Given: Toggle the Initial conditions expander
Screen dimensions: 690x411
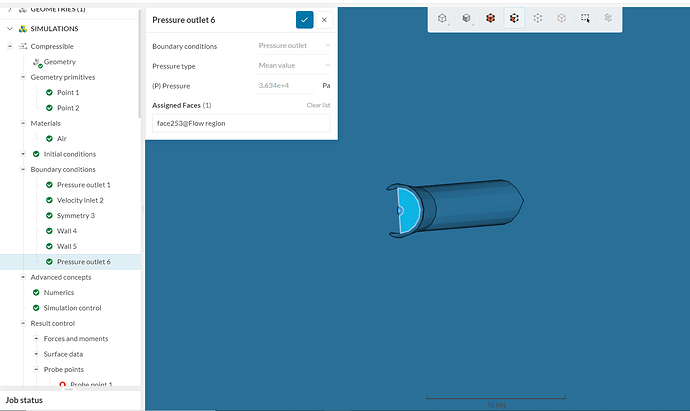Looking at the screenshot, I should pos(23,154).
